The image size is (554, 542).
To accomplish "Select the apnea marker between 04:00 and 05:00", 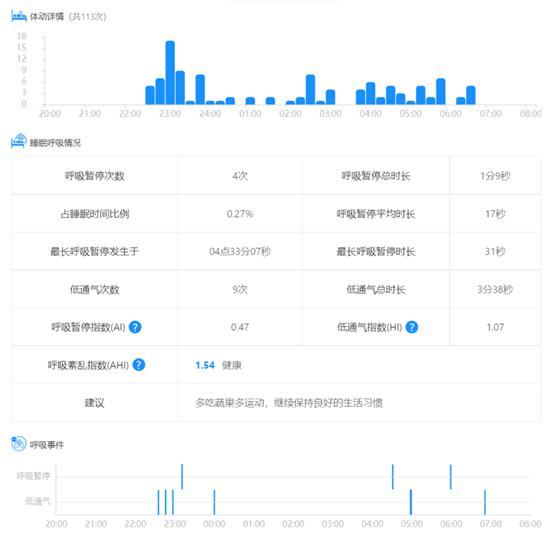I will click(x=393, y=477).
